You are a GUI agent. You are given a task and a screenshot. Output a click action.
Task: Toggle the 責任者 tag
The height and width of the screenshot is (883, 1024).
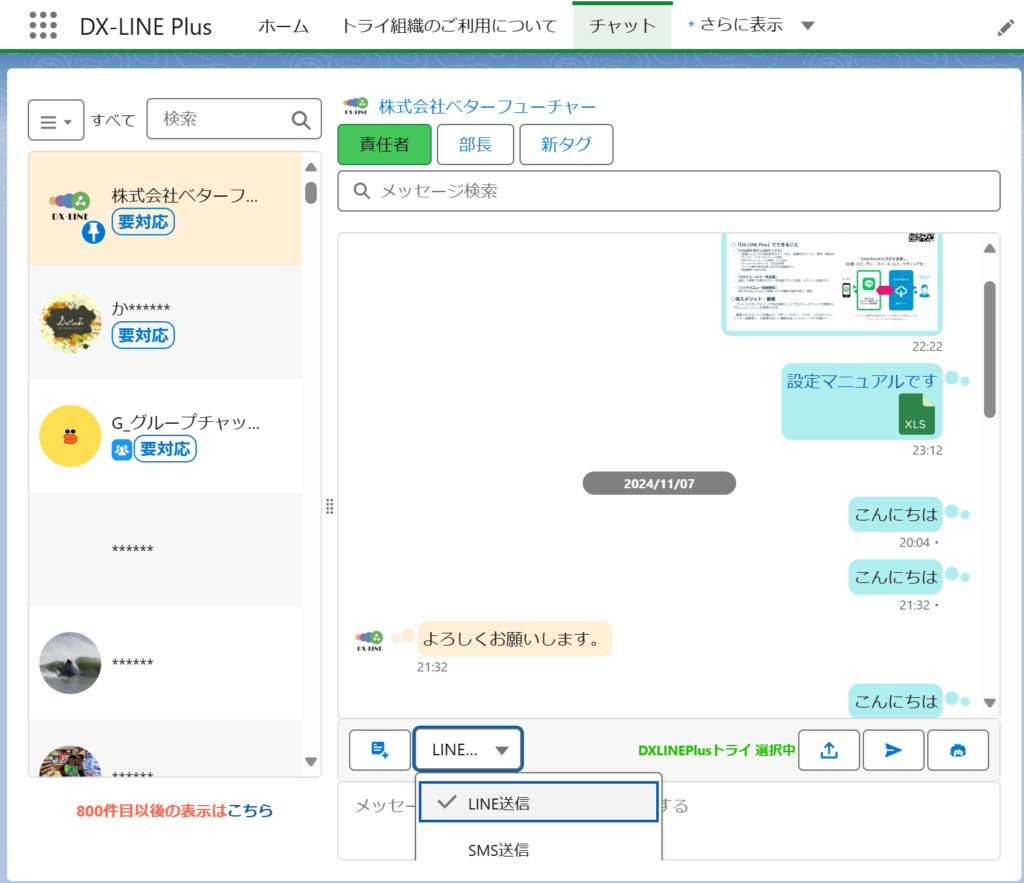(x=384, y=144)
